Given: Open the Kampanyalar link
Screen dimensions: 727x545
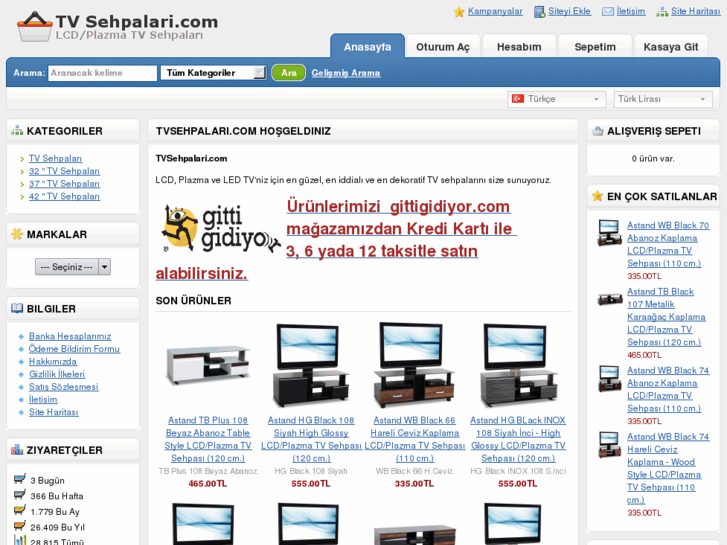Looking at the screenshot, I should coord(495,11).
